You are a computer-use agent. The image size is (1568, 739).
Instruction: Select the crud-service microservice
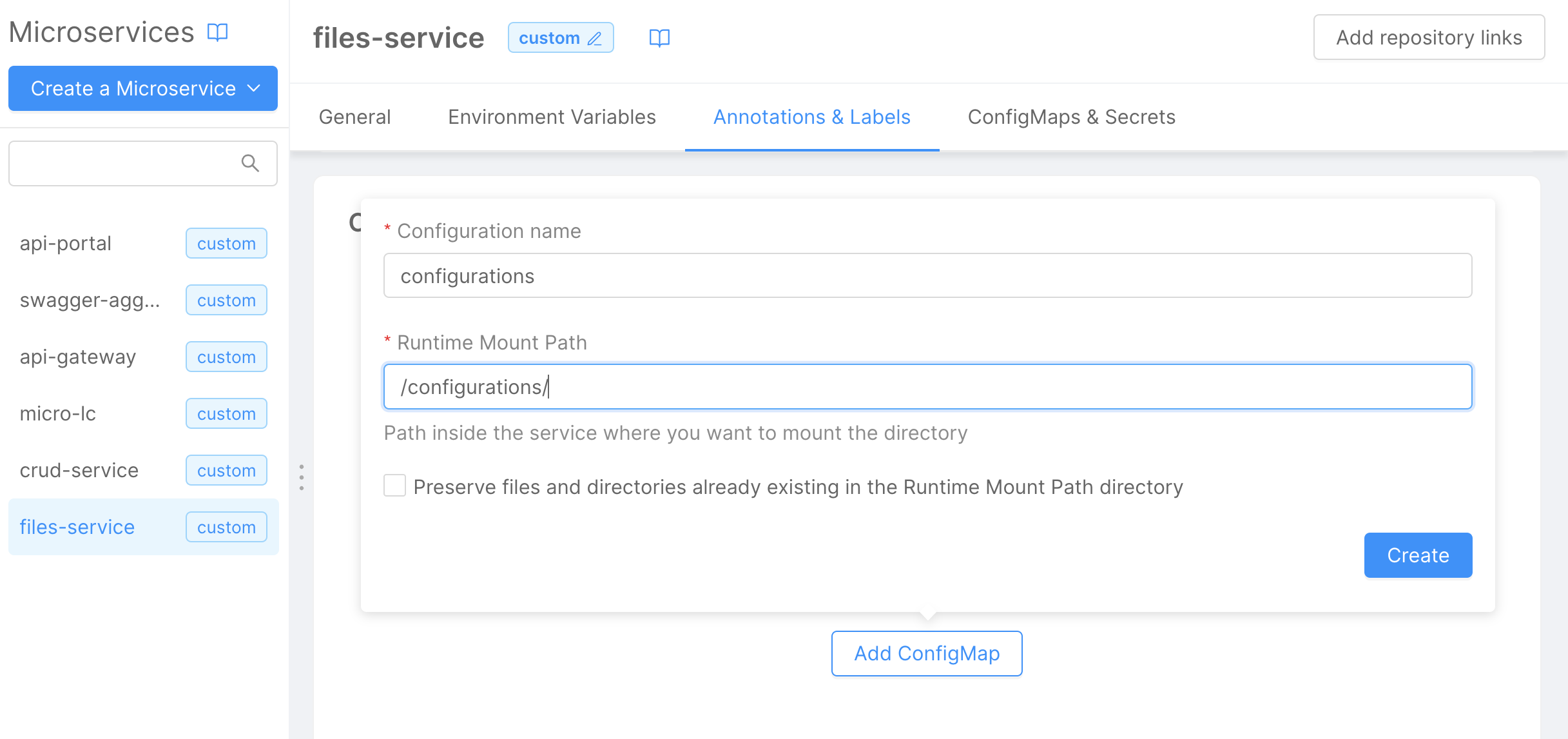[79, 470]
